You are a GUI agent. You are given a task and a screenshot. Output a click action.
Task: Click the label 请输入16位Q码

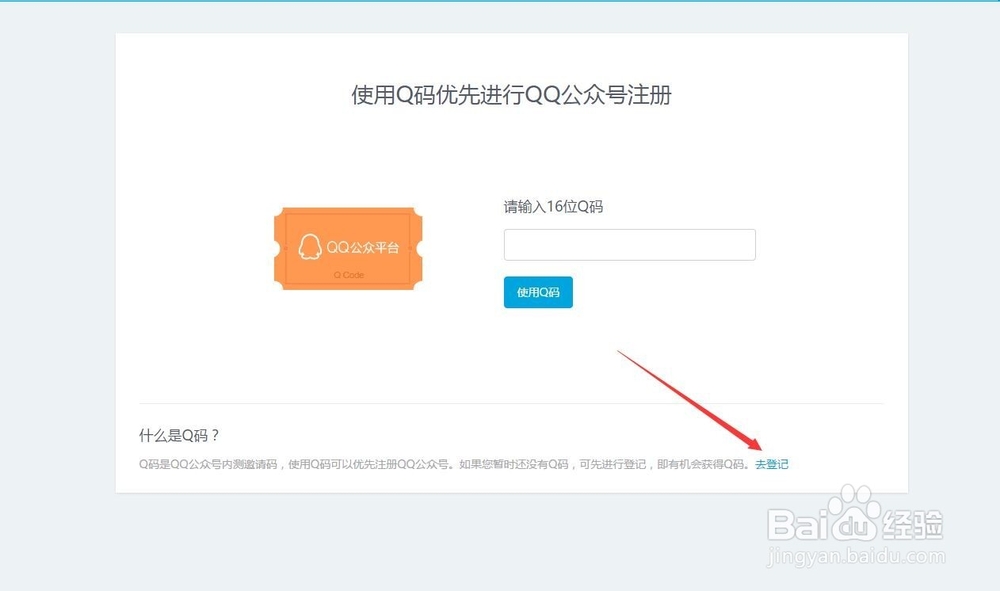point(553,207)
